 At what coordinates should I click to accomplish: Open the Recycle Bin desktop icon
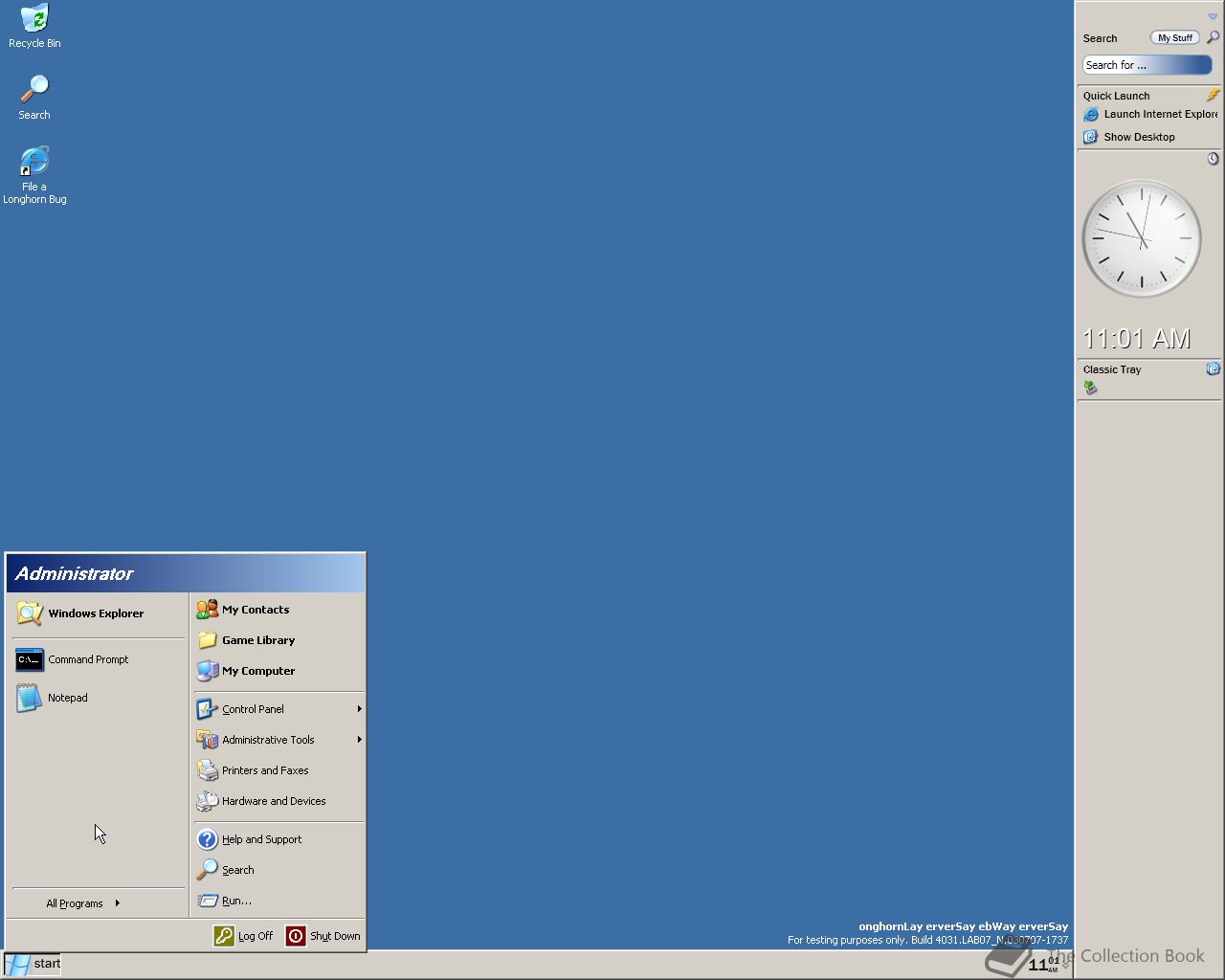point(34,26)
